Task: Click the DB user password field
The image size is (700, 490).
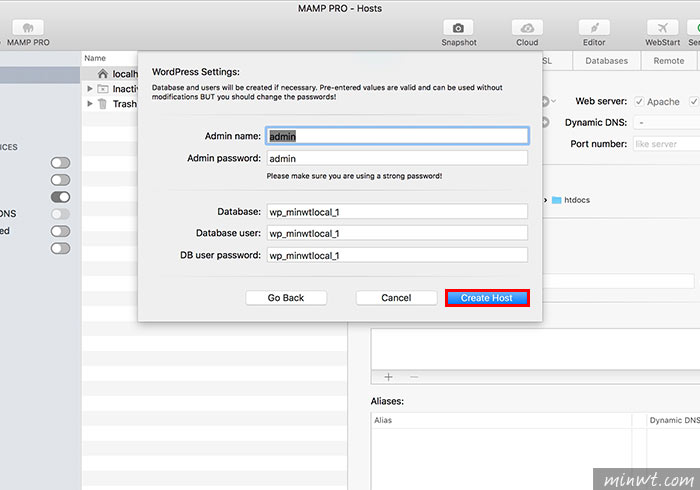Action: click(x=397, y=255)
